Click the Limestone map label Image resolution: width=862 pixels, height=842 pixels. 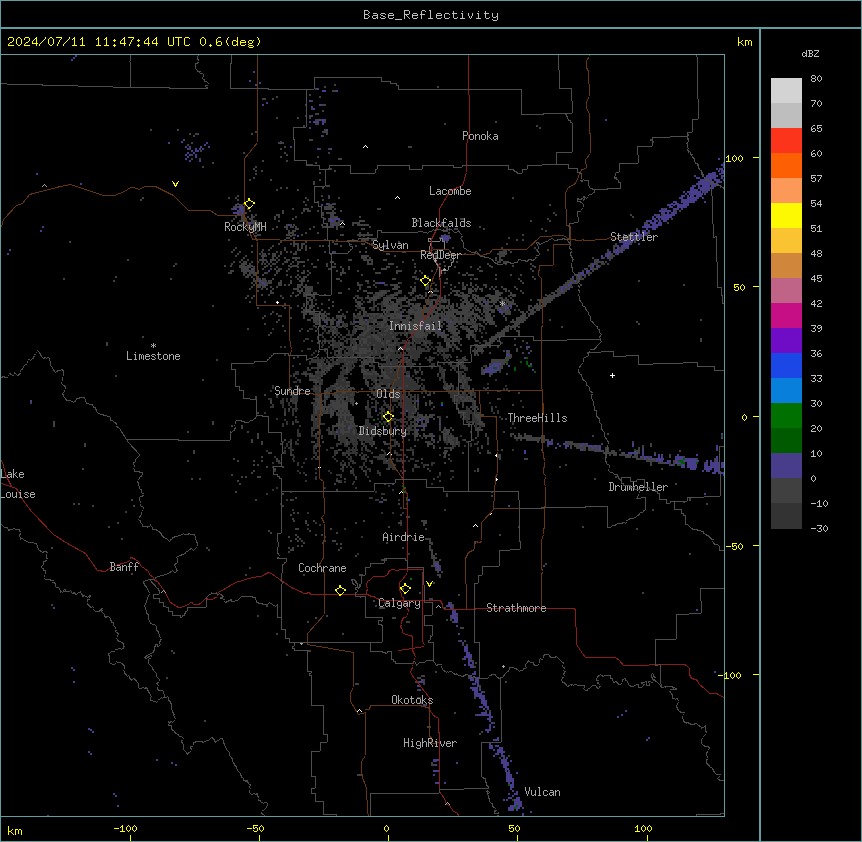pos(153,356)
